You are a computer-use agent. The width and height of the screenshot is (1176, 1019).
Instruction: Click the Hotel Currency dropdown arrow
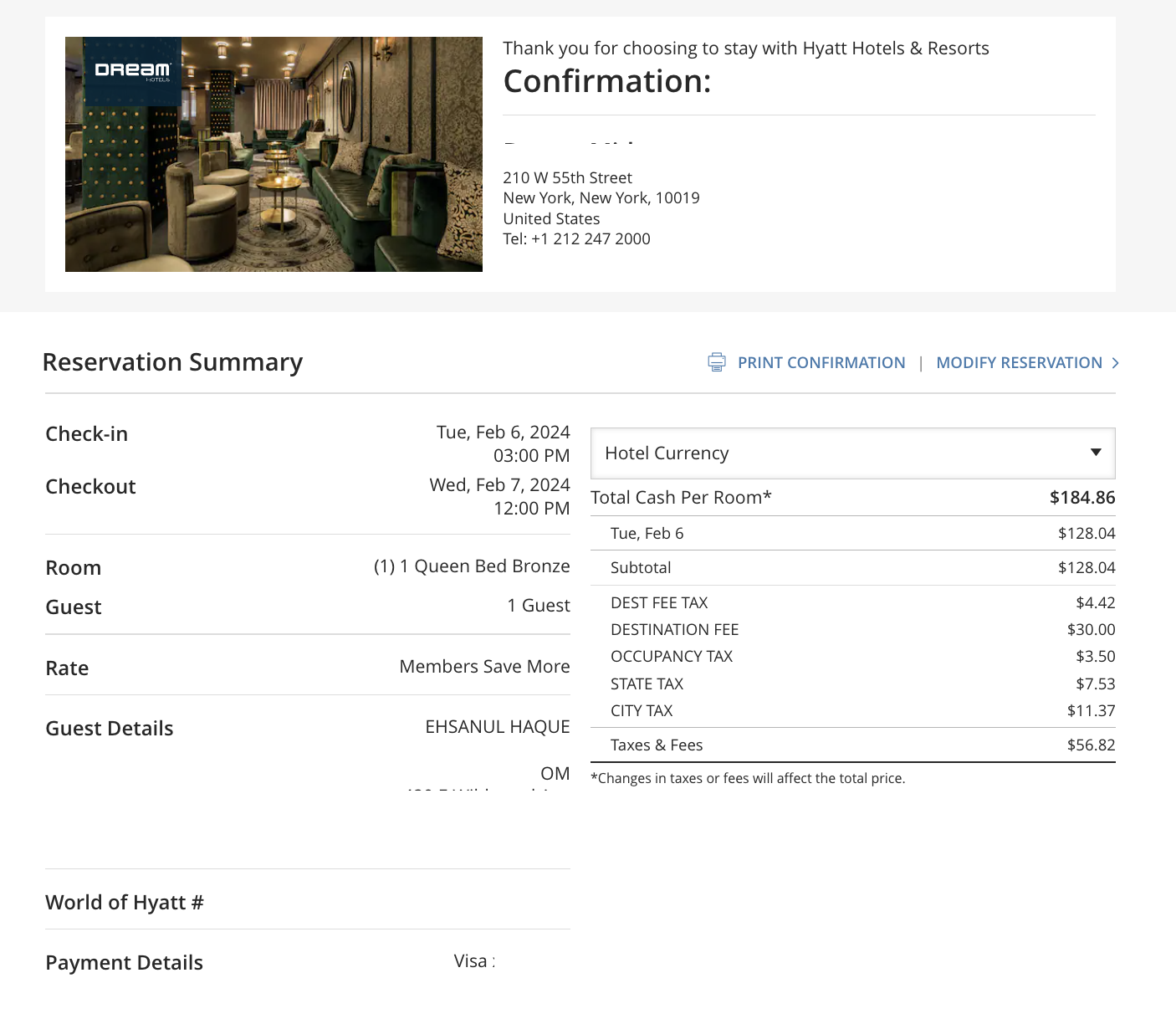click(x=1096, y=453)
